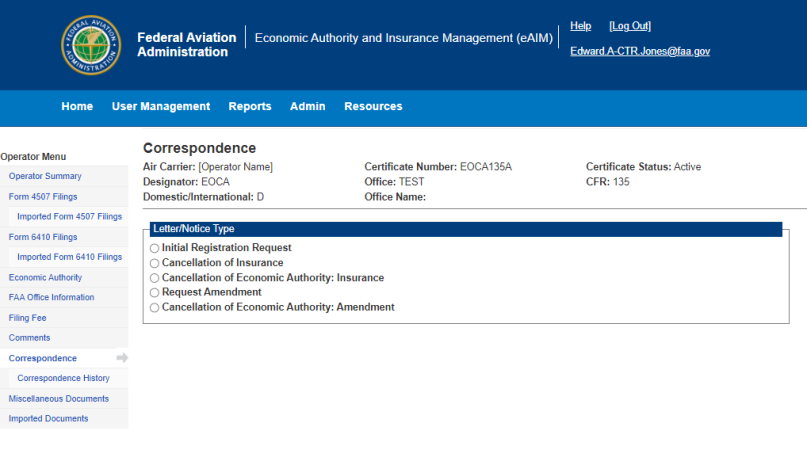Open Economic Authority page
807x469 pixels.
coord(45,277)
